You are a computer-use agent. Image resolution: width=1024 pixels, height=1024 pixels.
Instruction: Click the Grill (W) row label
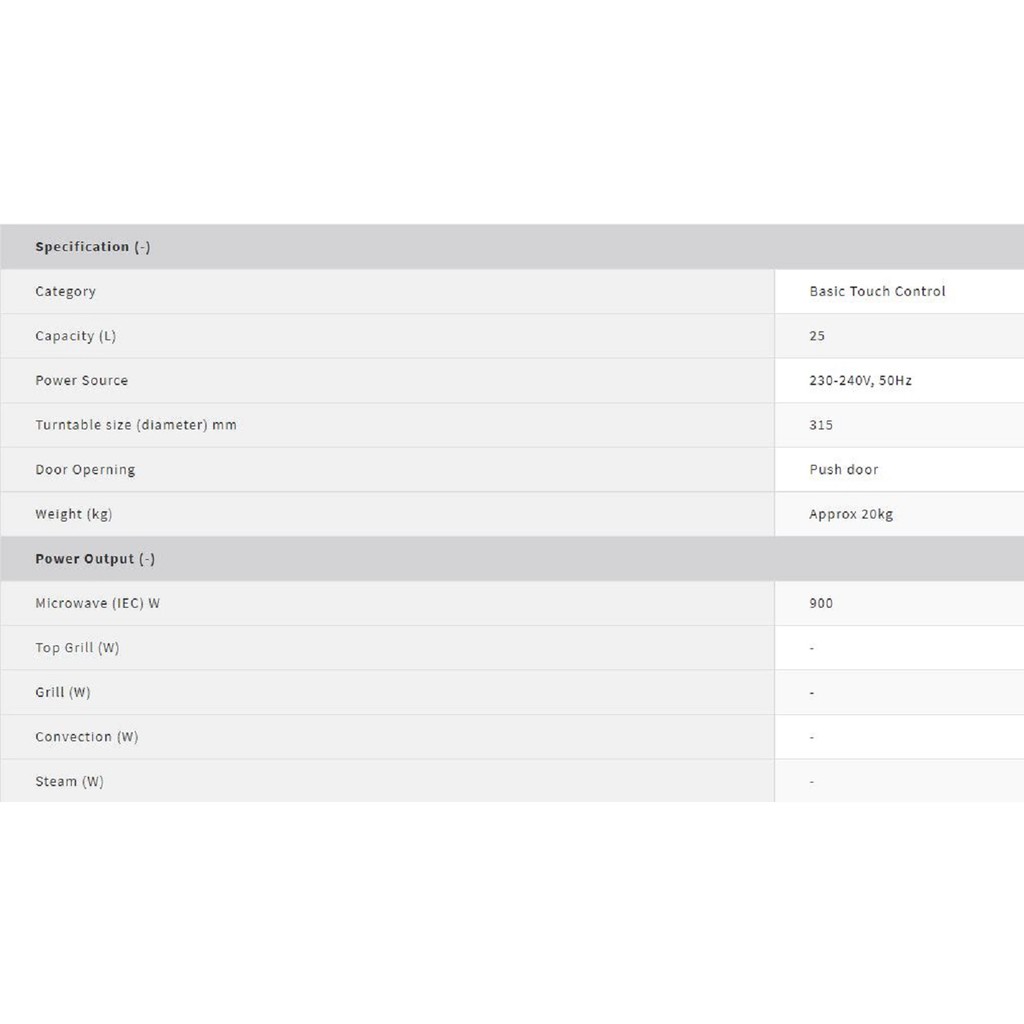coord(63,693)
